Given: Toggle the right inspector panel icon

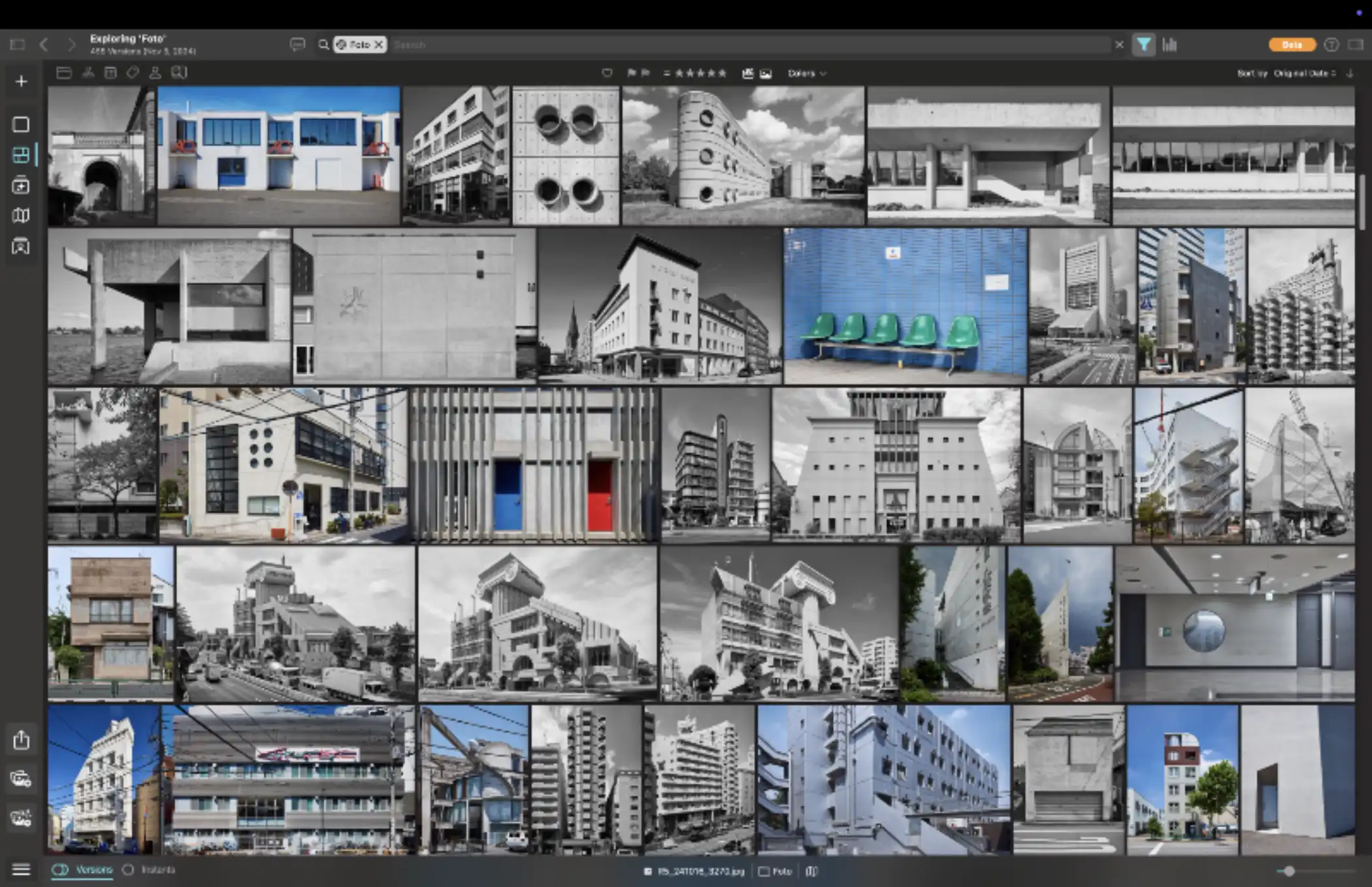Looking at the screenshot, I should click(1356, 44).
